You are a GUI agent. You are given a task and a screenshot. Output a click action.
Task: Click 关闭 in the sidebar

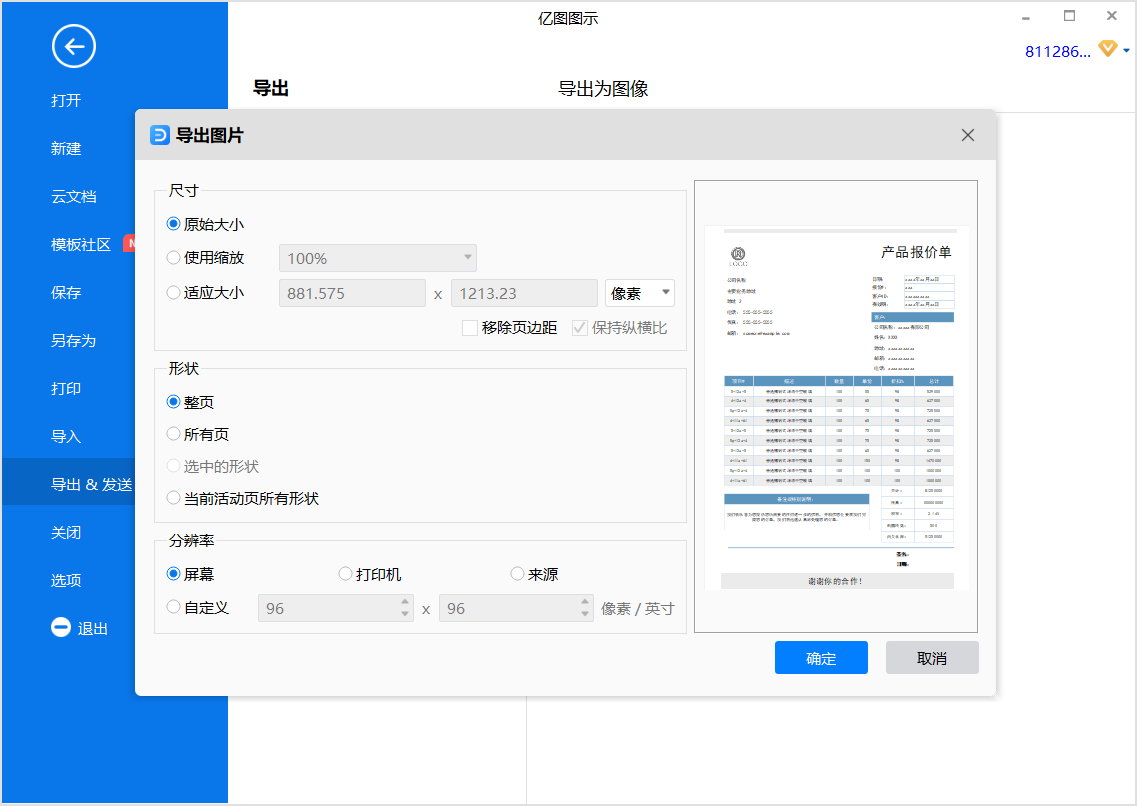pos(66,532)
